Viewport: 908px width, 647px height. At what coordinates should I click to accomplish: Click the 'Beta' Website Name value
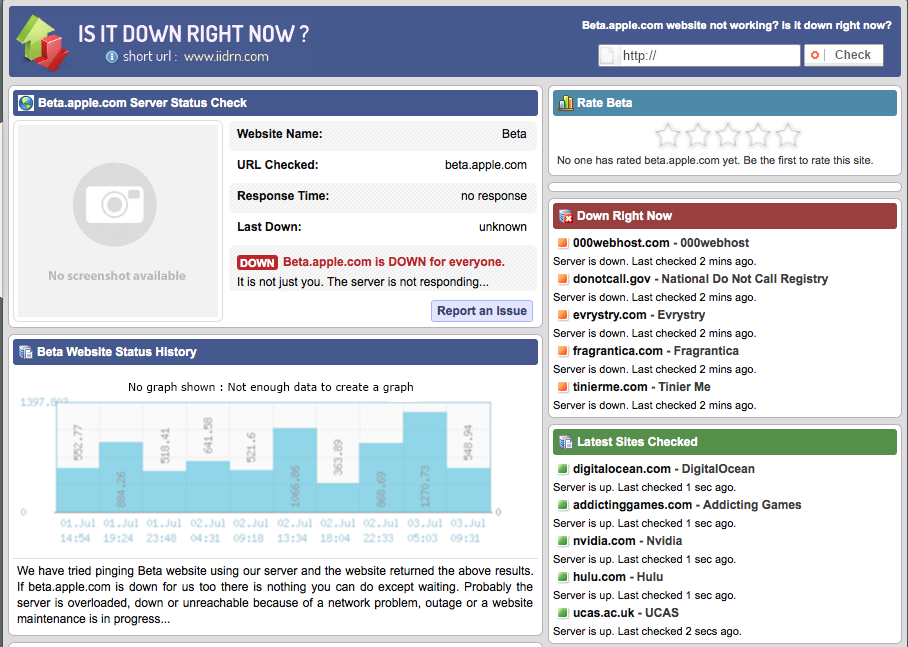[514, 134]
